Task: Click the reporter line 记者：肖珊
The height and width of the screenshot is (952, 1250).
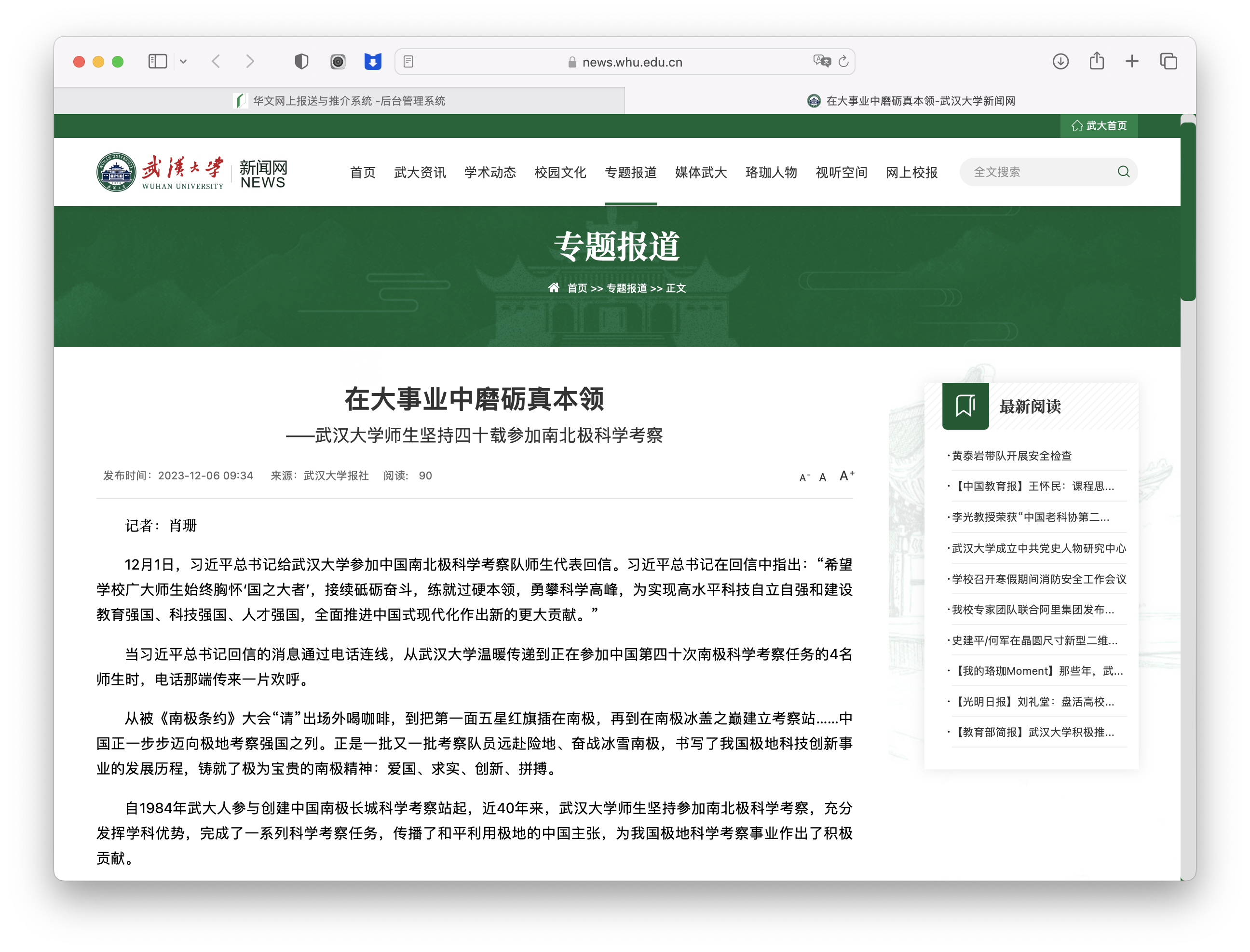Action: tap(161, 525)
